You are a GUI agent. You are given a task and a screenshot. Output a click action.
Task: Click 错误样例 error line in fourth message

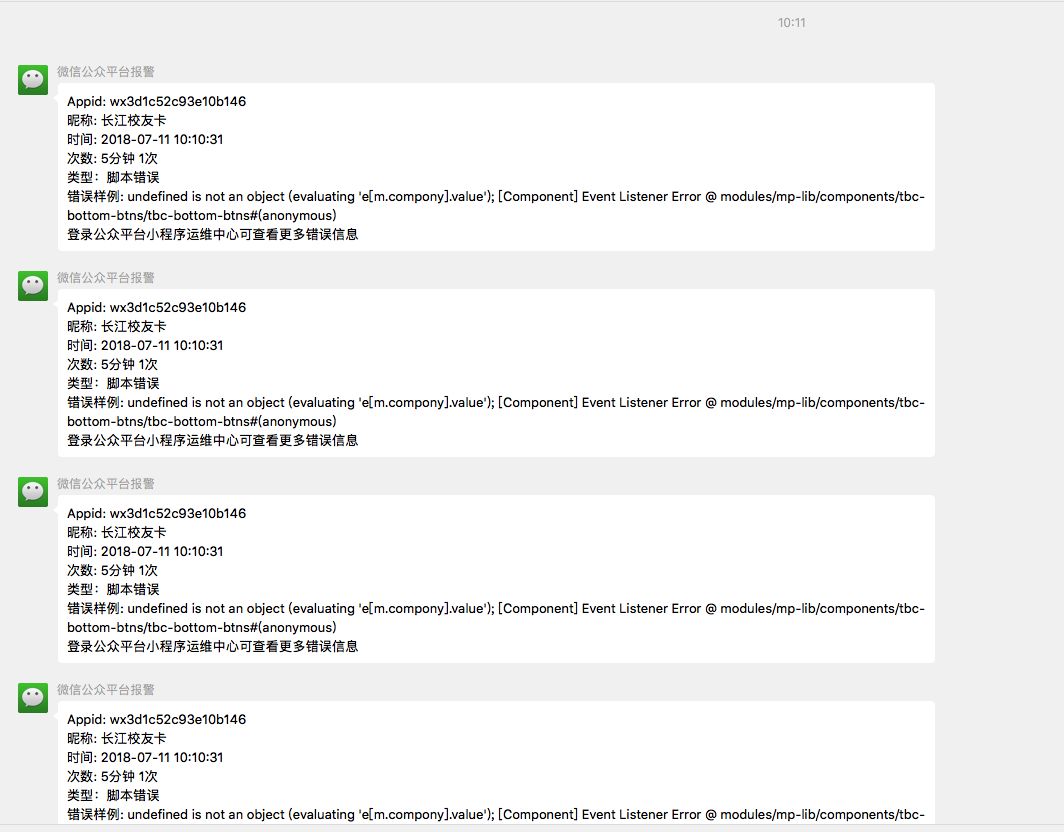pyautogui.click(x=496, y=814)
